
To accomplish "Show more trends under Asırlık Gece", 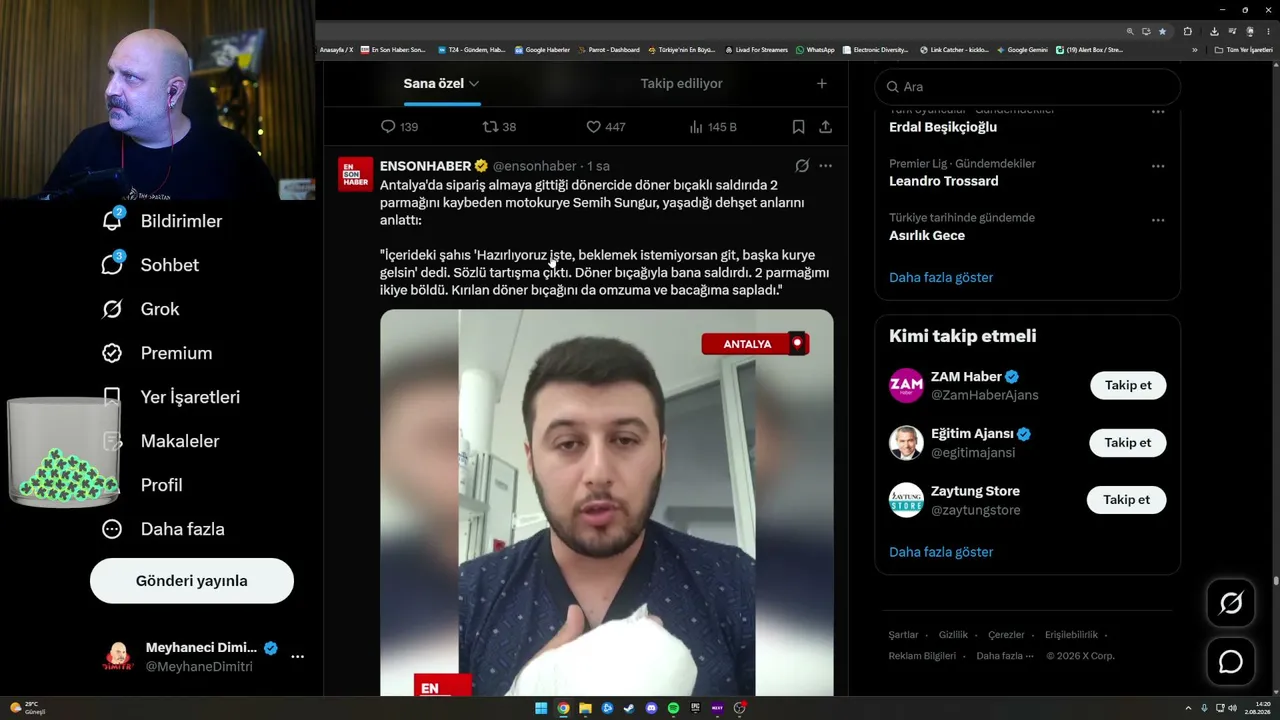I will pyautogui.click(x=941, y=278).
